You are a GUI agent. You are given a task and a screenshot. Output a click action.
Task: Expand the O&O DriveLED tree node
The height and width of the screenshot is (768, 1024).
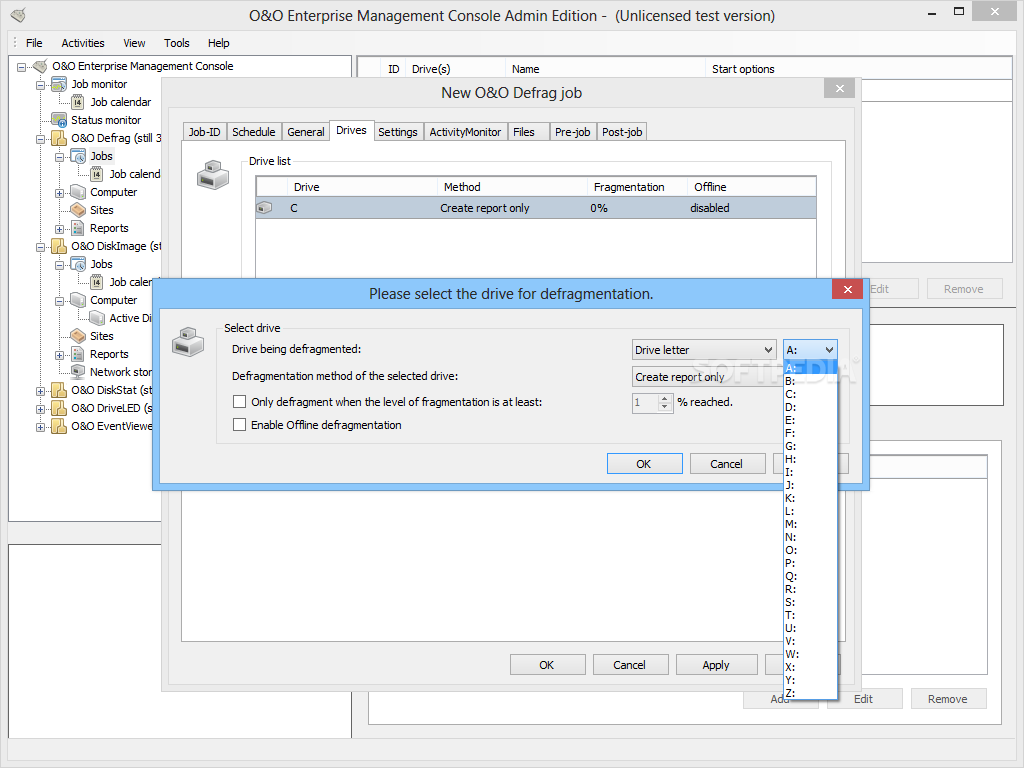coord(40,409)
